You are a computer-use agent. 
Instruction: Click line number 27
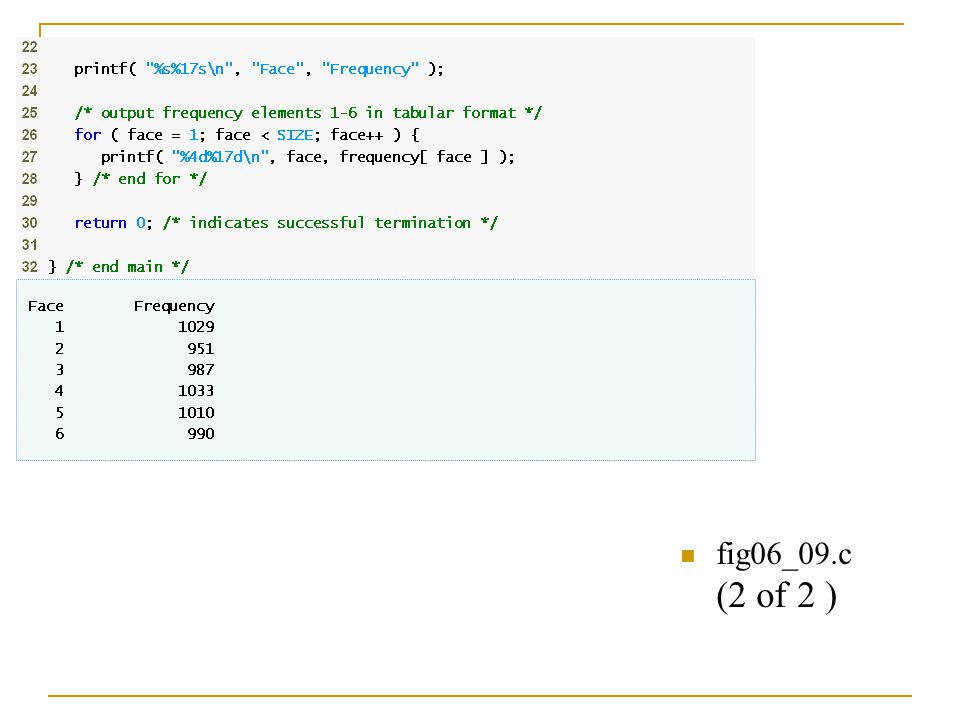tap(29, 157)
